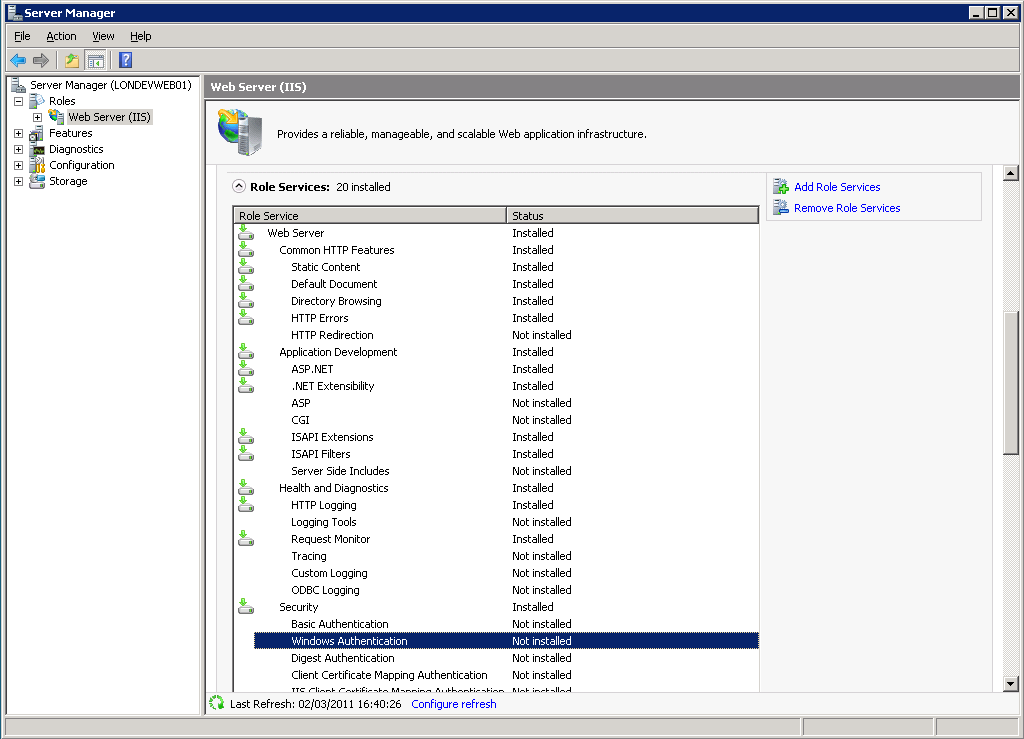Screen dimensions: 1024x739
Task: Select the CGI role service row
Action: (496, 420)
